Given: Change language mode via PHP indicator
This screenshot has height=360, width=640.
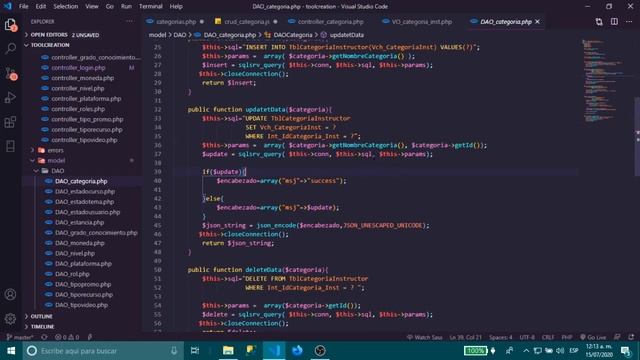Looking at the screenshot, I should pos(567,337).
